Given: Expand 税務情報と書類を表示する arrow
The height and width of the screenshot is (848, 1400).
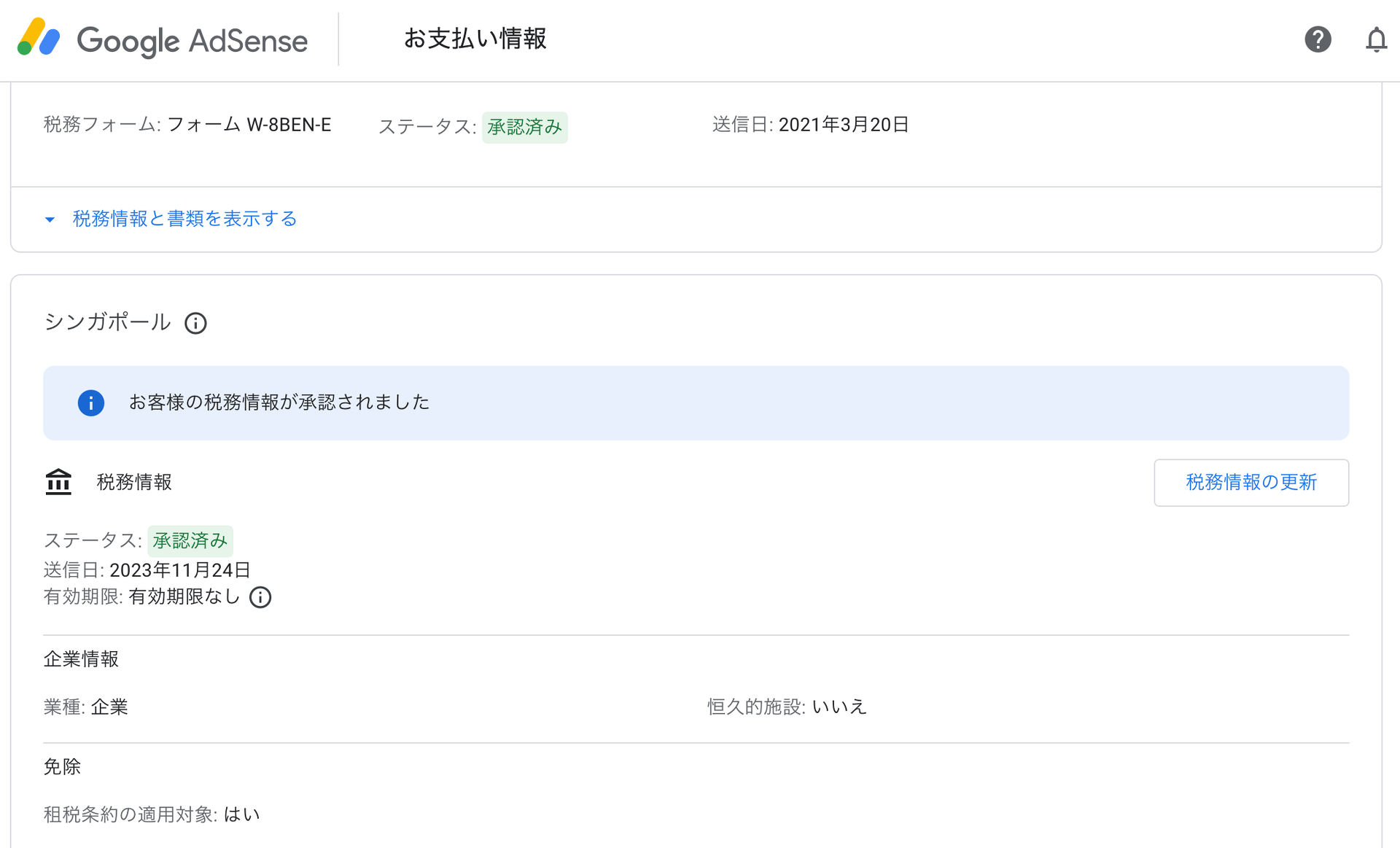Looking at the screenshot, I should tap(50, 219).
